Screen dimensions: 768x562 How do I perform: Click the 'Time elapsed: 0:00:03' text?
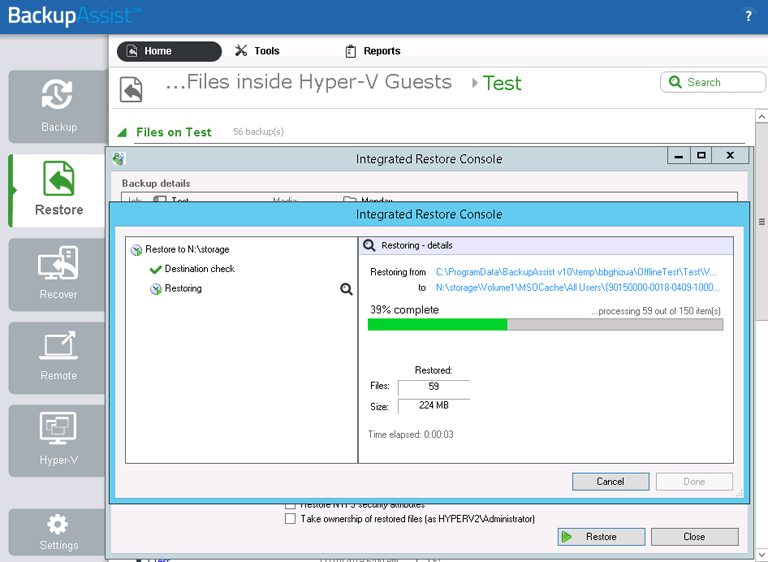[x=410, y=435]
